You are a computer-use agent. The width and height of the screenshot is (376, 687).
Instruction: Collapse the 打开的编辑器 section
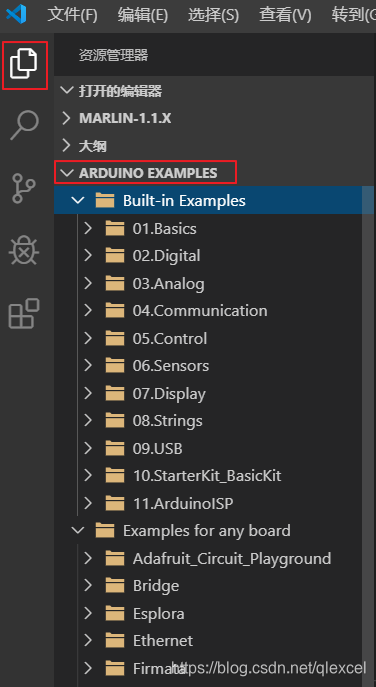coord(67,91)
